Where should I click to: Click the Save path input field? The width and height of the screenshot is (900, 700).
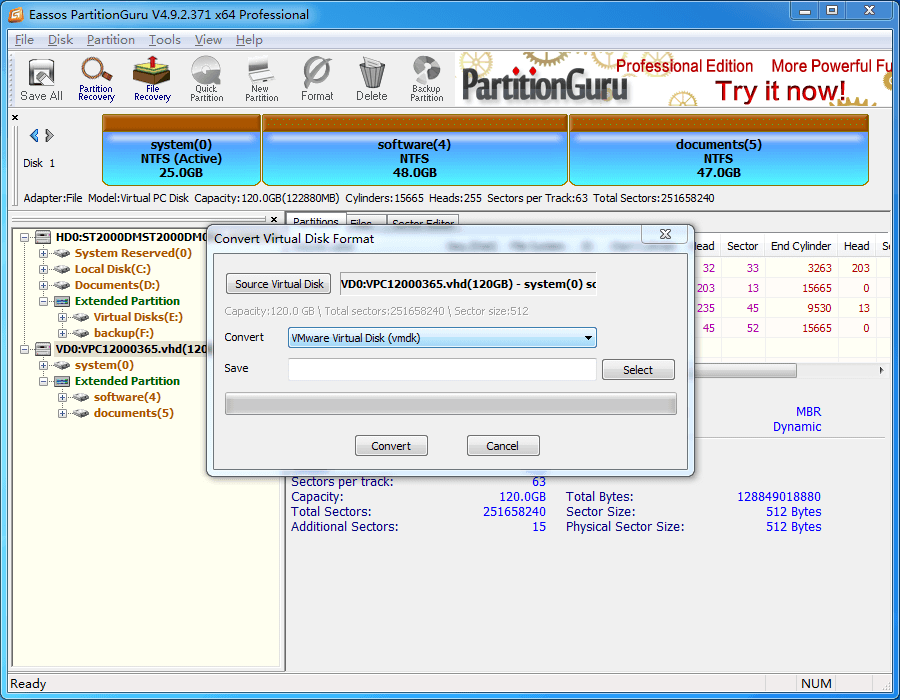(442, 369)
